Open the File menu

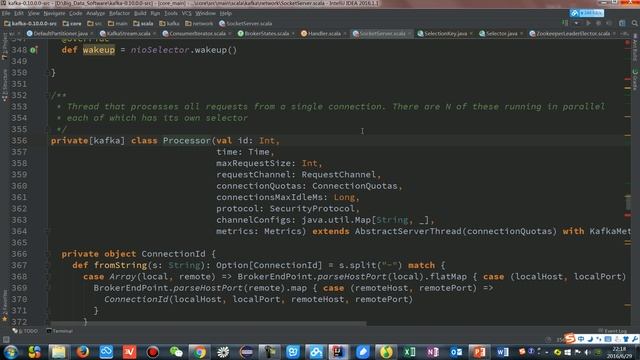click(x=6, y=13)
